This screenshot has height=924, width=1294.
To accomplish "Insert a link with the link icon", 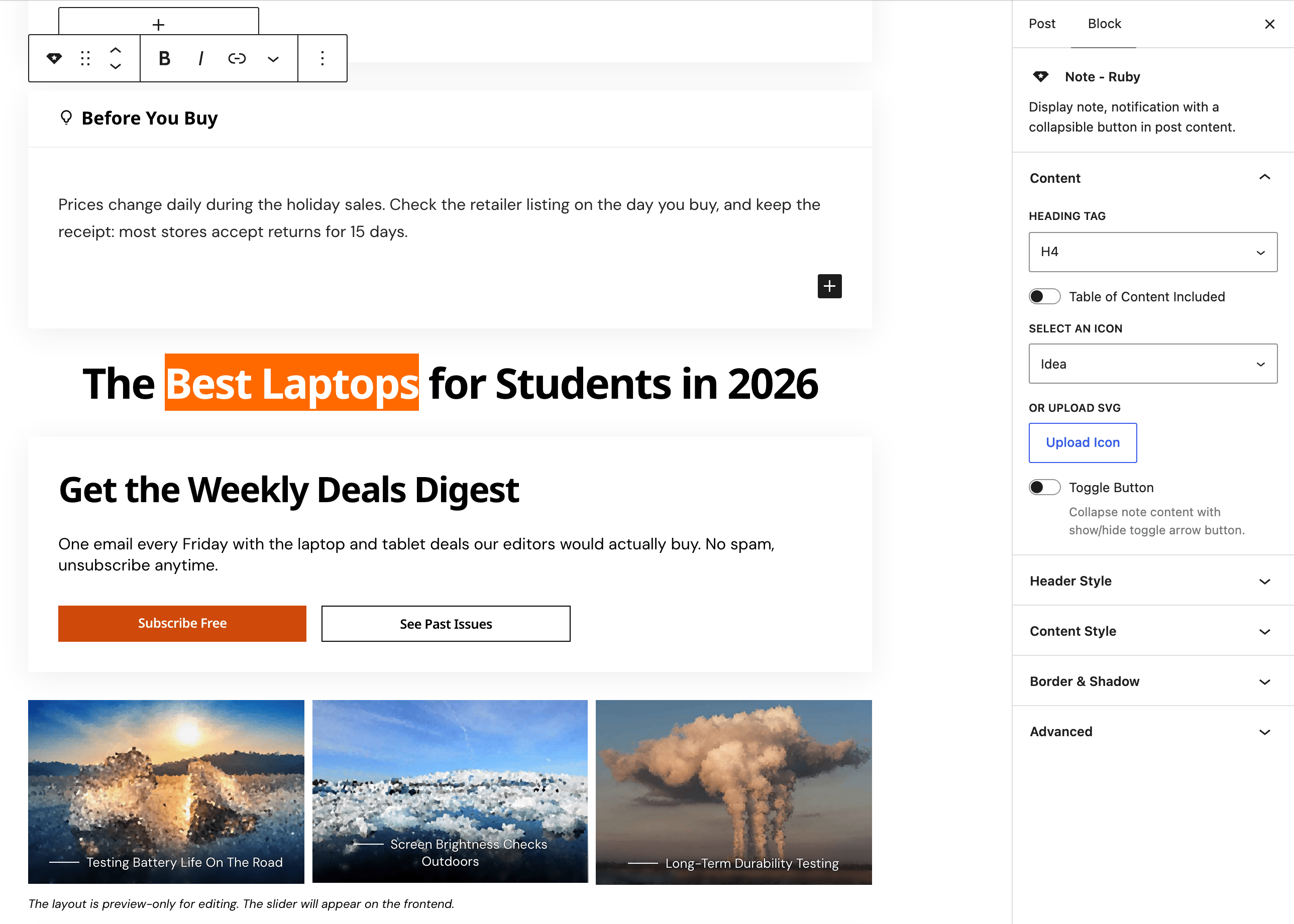I will [237, 58].
